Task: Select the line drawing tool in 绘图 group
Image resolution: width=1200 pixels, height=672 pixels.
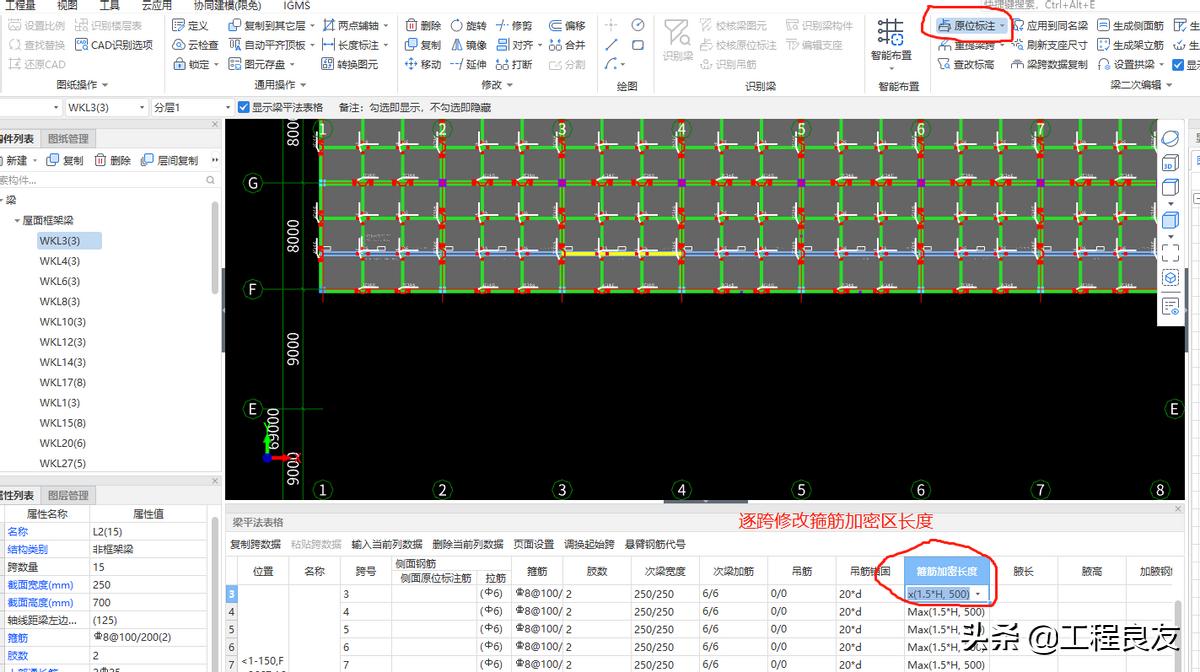Action: coord(611,45)
